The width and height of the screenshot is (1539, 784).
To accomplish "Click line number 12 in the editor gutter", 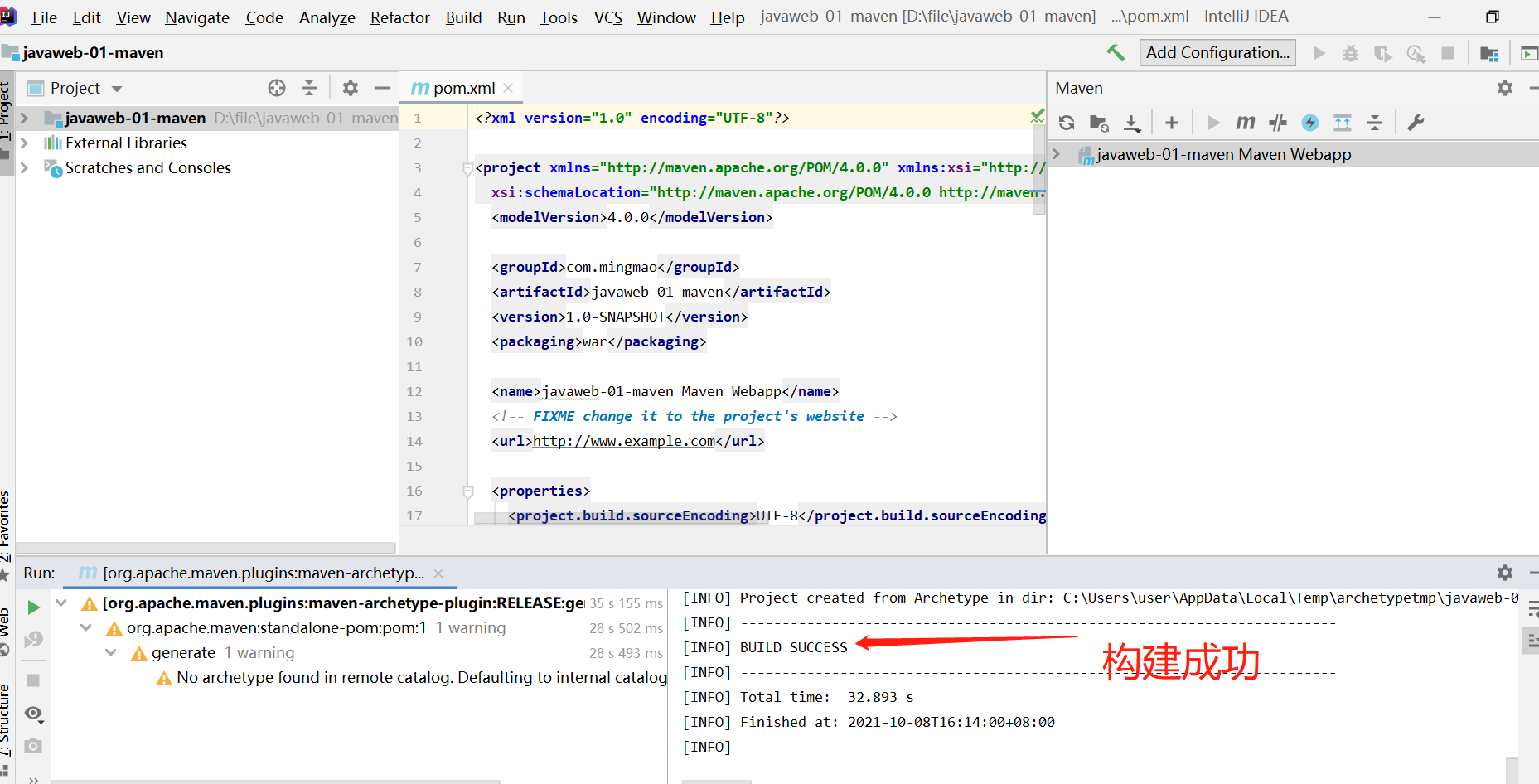I will pyautogui.click(x=414, y=391).
